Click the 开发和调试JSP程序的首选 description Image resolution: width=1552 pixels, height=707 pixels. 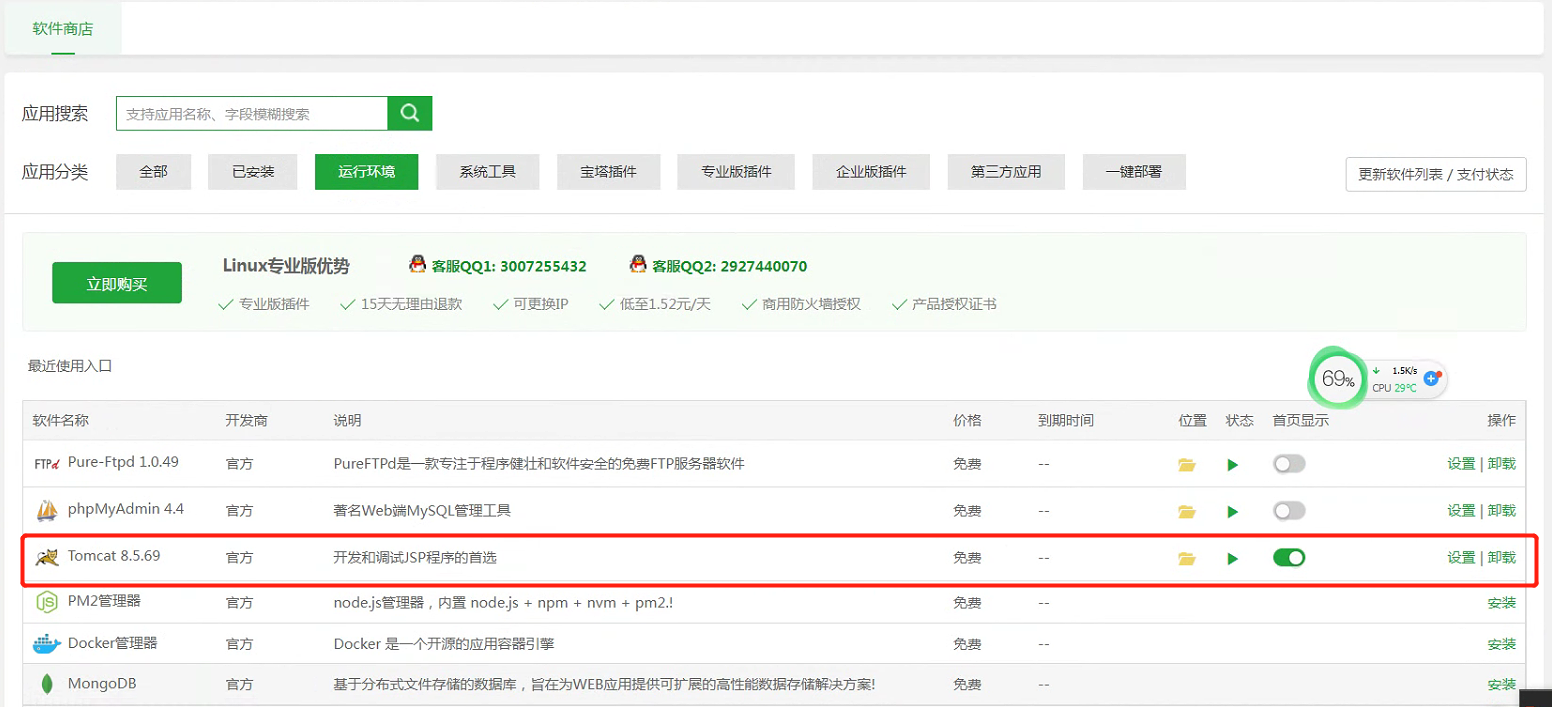click(x=415, y=558)
